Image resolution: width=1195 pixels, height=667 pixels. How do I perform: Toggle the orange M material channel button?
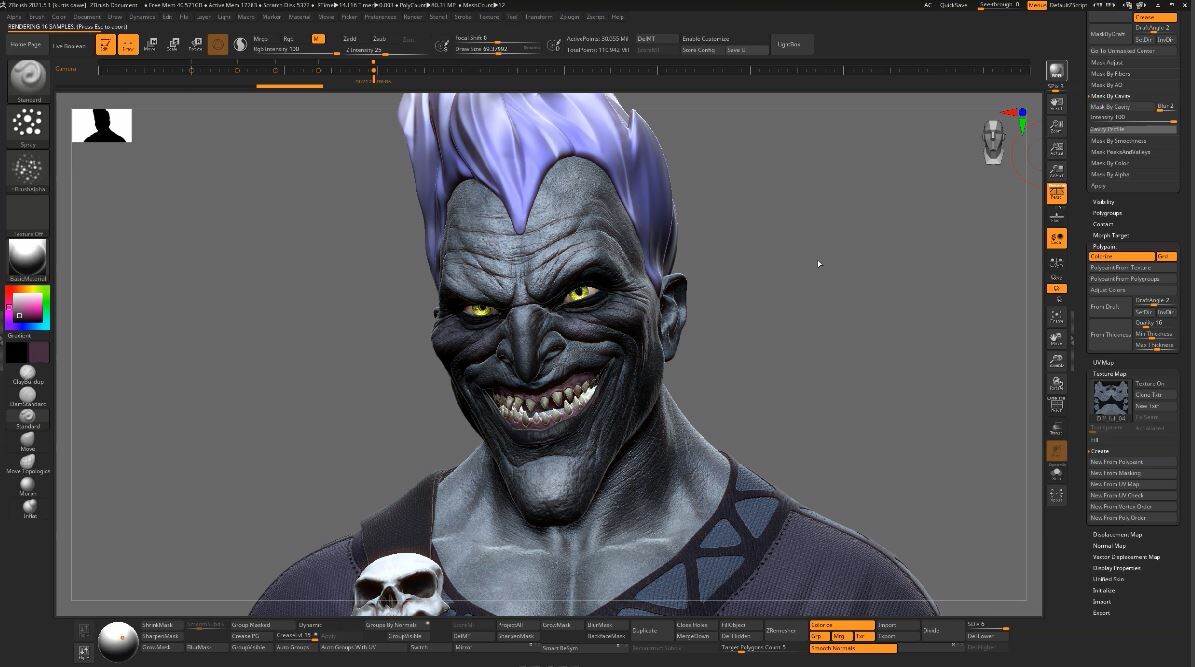point(318,39)
